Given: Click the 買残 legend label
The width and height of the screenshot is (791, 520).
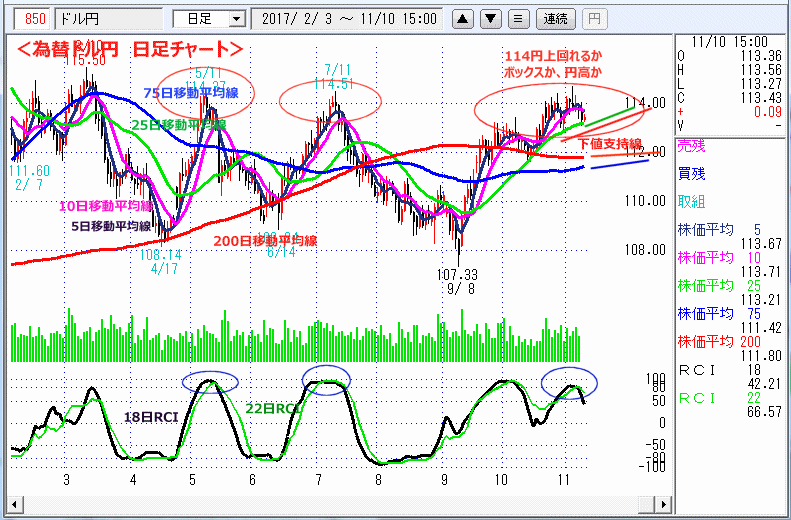Looking at the screenshot, I should (691, 172).
